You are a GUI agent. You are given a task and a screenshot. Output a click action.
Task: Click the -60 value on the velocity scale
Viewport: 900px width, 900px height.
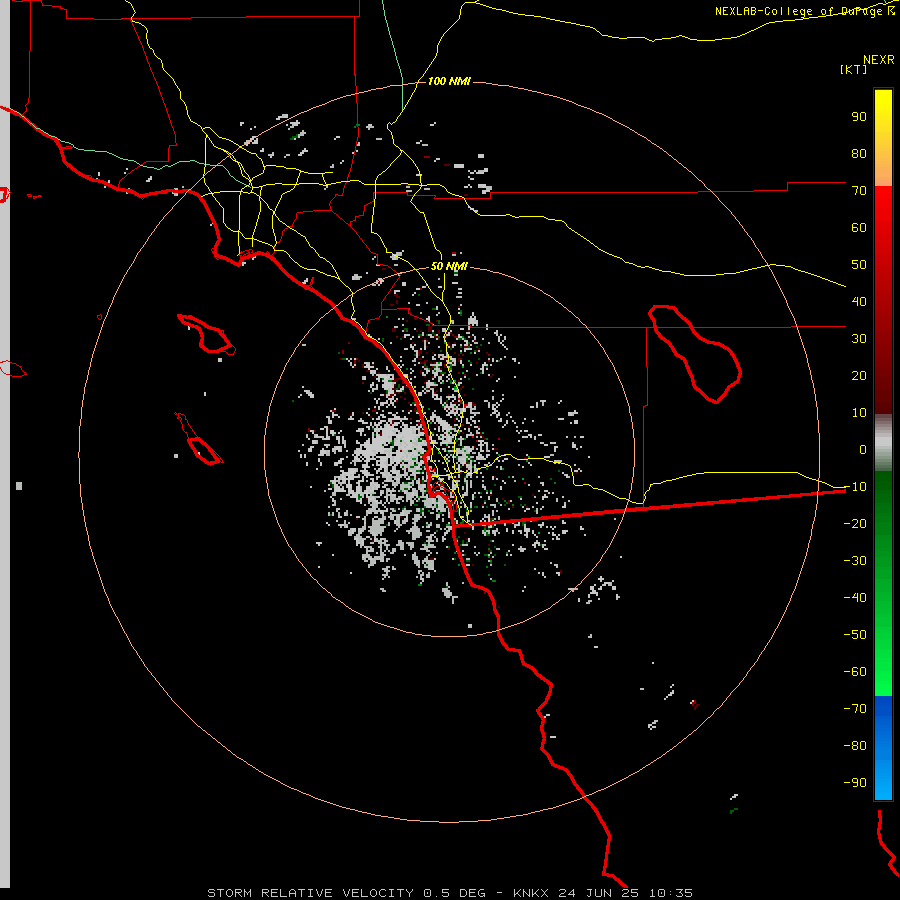855,672
